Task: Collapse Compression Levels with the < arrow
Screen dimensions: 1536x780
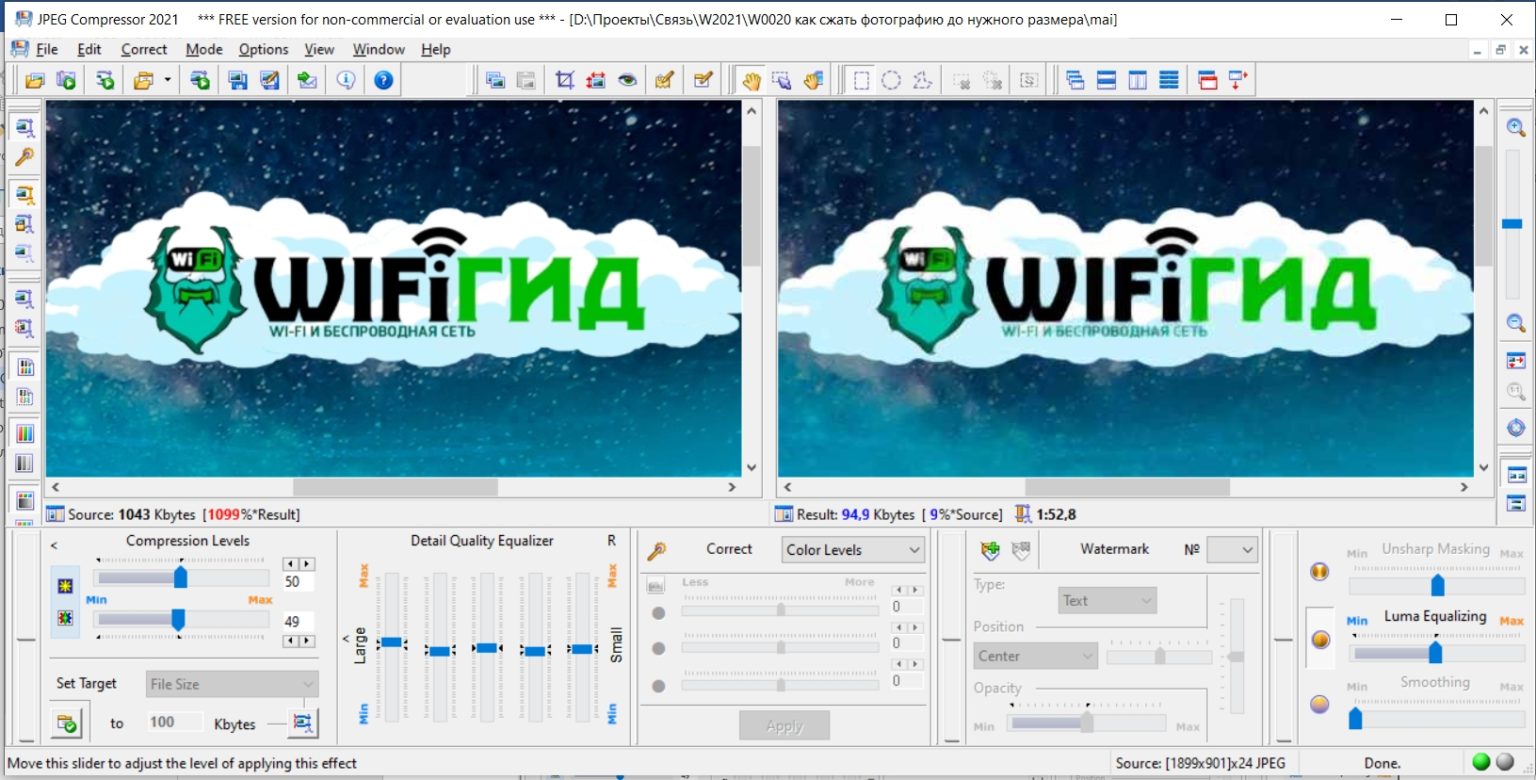Action: pyautogui.click(x=54, y=545)
